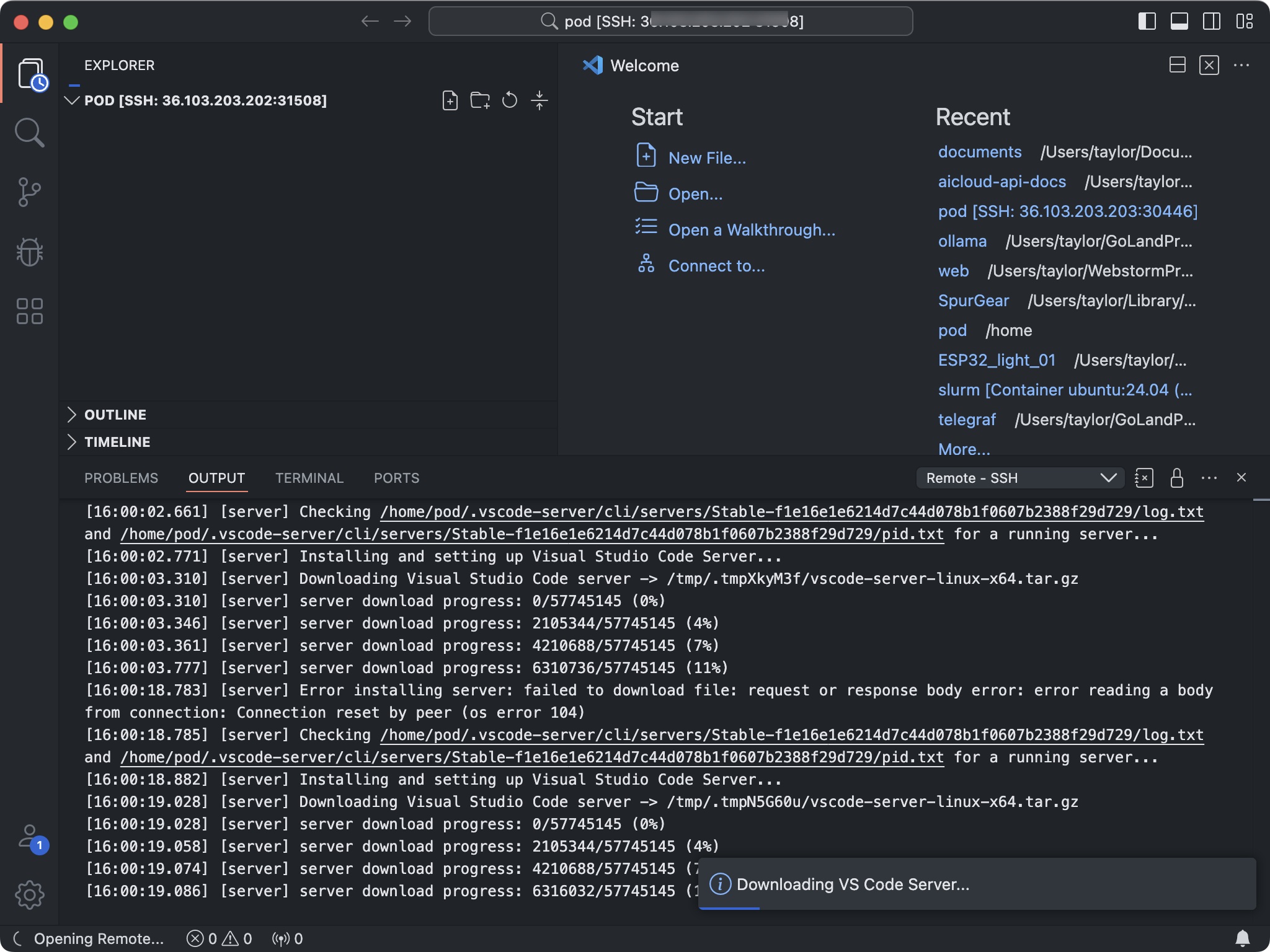Image resolution: width=1270 pixels, height=952 pixels.
Task: Open editor More Actions ellipsis
Action: (x=1241, y=65)
